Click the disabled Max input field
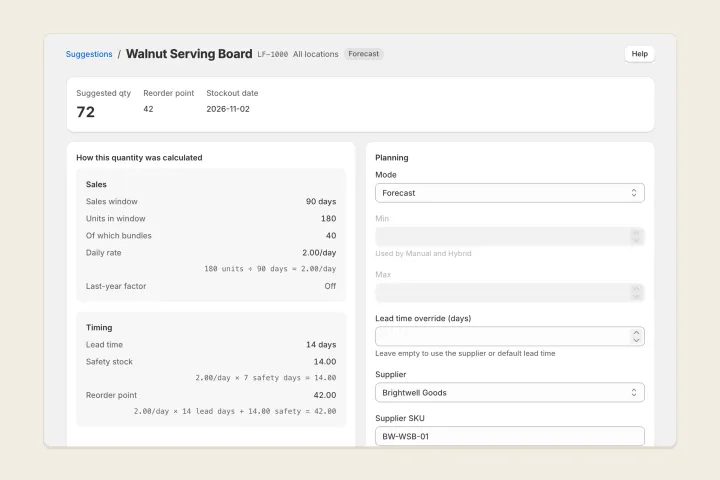The height and width of the screenshot is (480, 720). click(510, 293)
